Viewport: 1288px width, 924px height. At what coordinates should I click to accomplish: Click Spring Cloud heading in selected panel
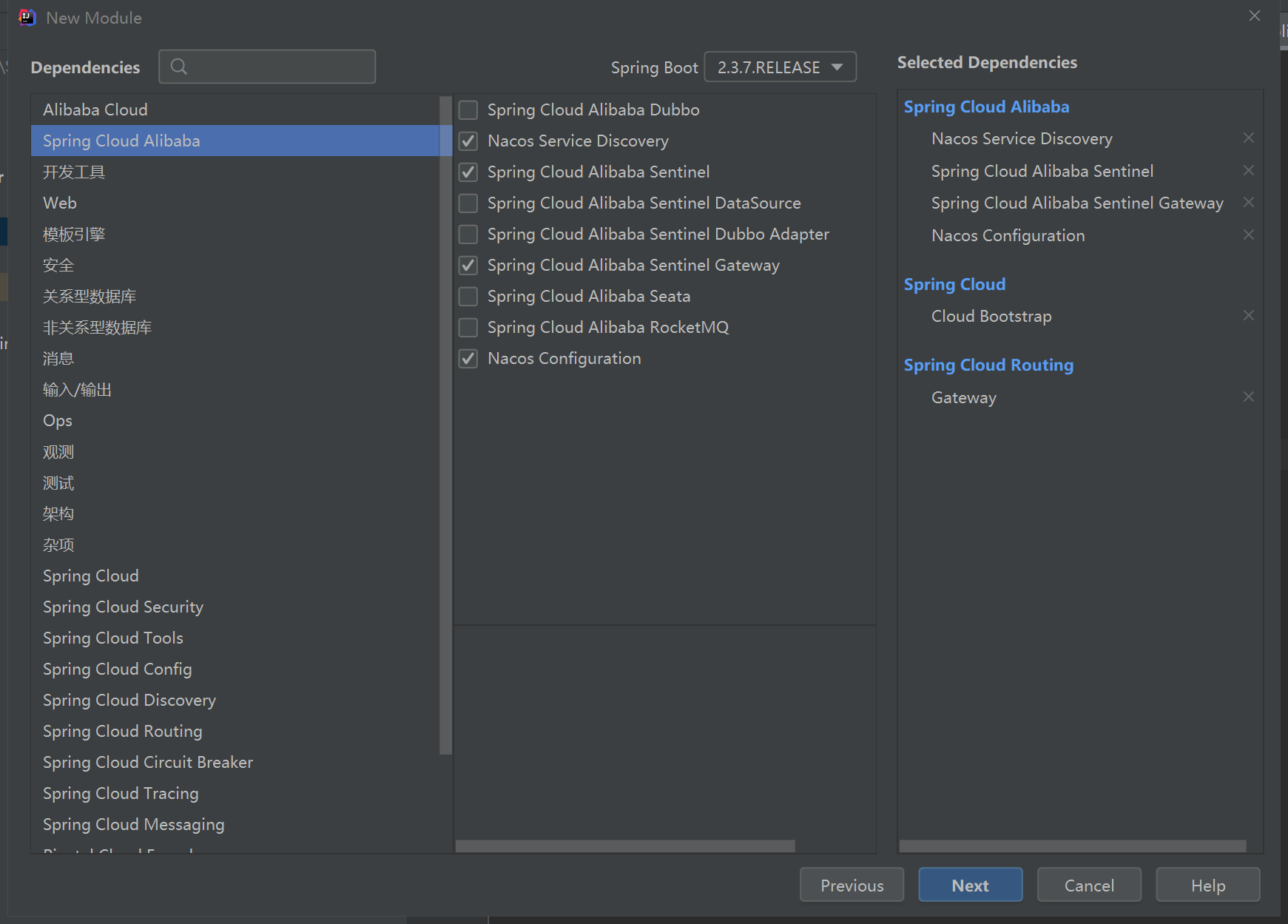click(x=954, y=284)
